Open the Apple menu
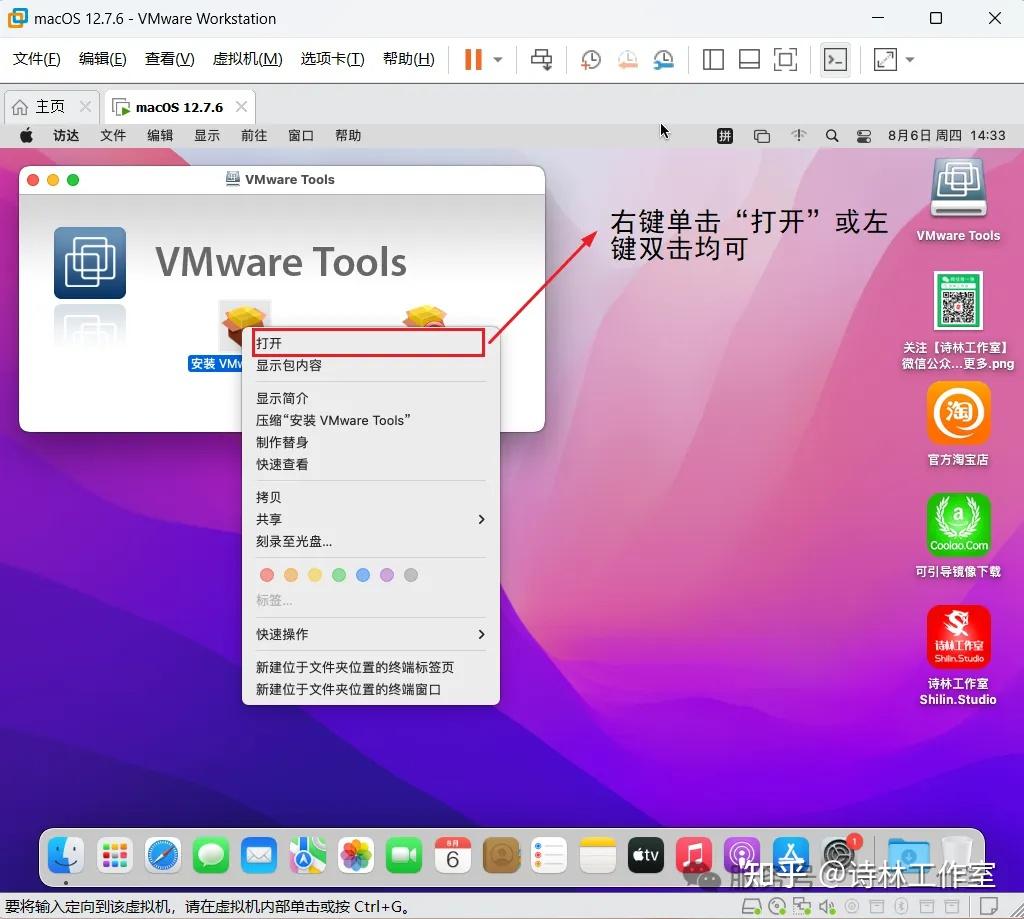The image size is (1024, 919). [x=26, y=135]
